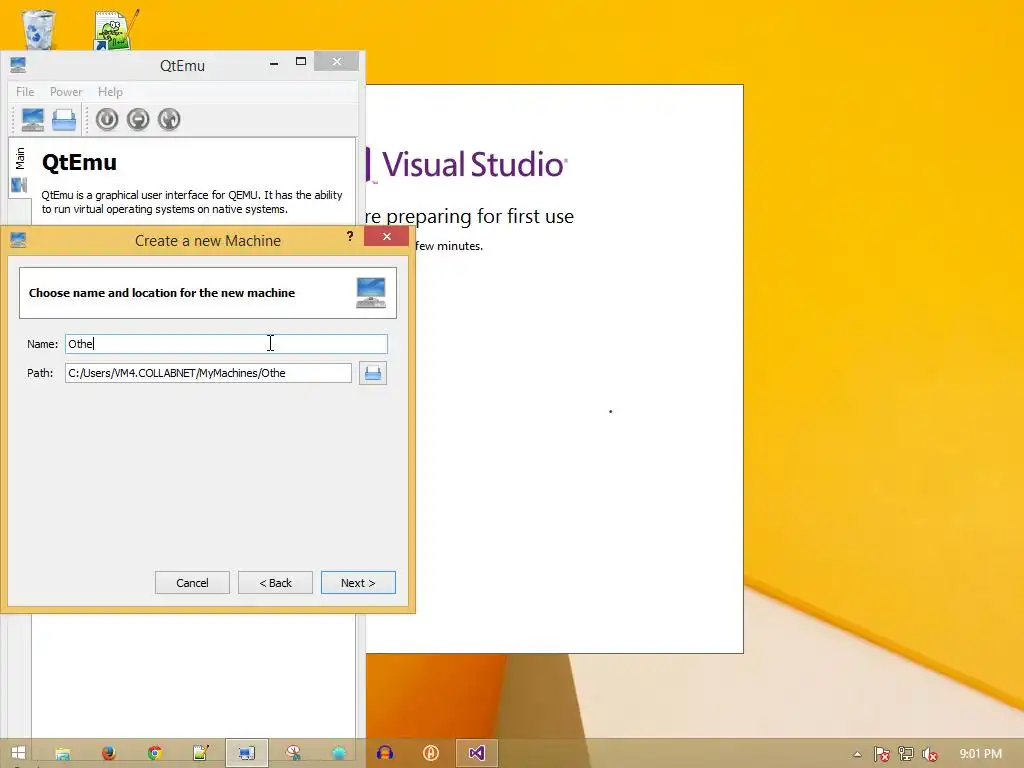Click the Visual Studio logo text in the splash window

(473, 164)
